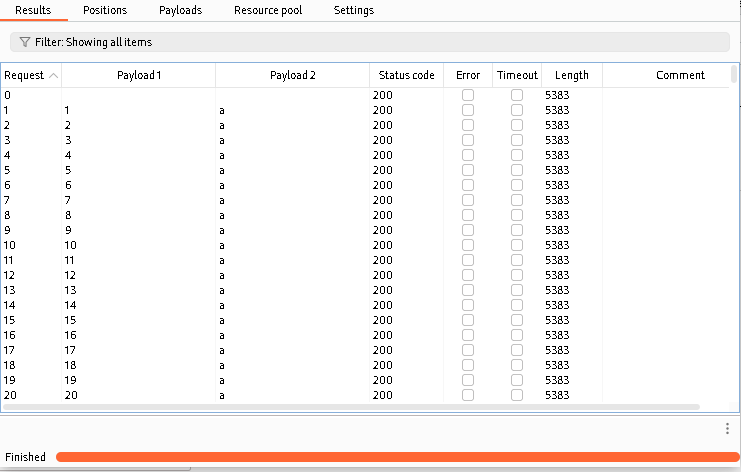This screenshot has width=741, height=472.
Task: Sort by the Payload 1 column header
Action: pos(139,75)
